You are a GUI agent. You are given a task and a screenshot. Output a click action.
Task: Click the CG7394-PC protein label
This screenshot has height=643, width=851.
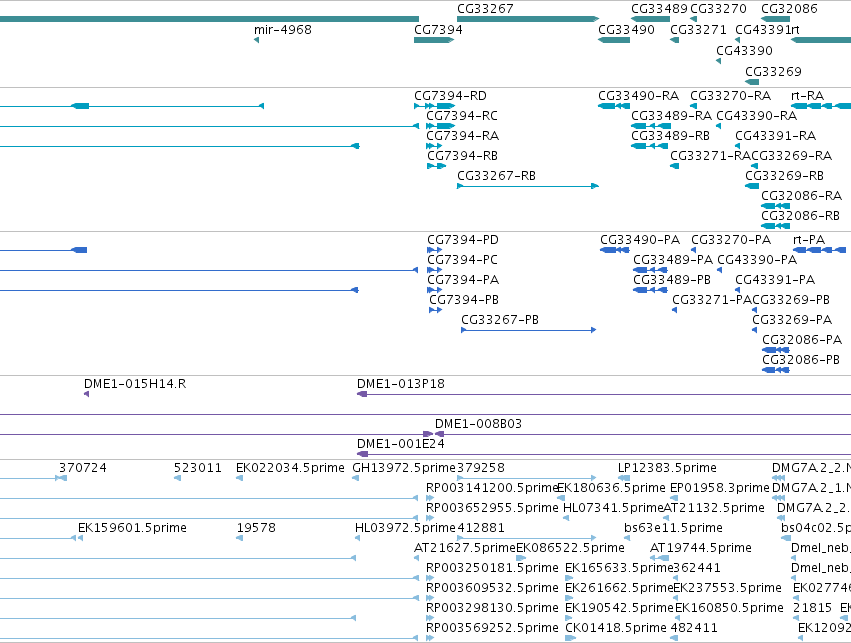(462, 260)
